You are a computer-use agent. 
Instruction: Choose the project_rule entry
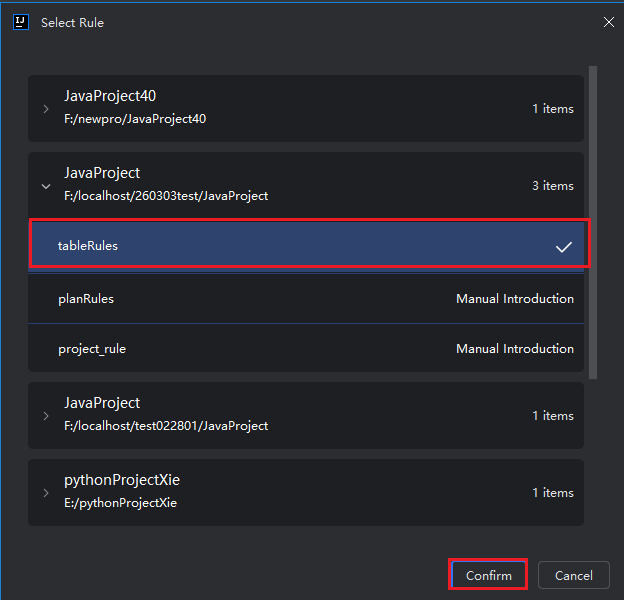(x=92, y=348)
